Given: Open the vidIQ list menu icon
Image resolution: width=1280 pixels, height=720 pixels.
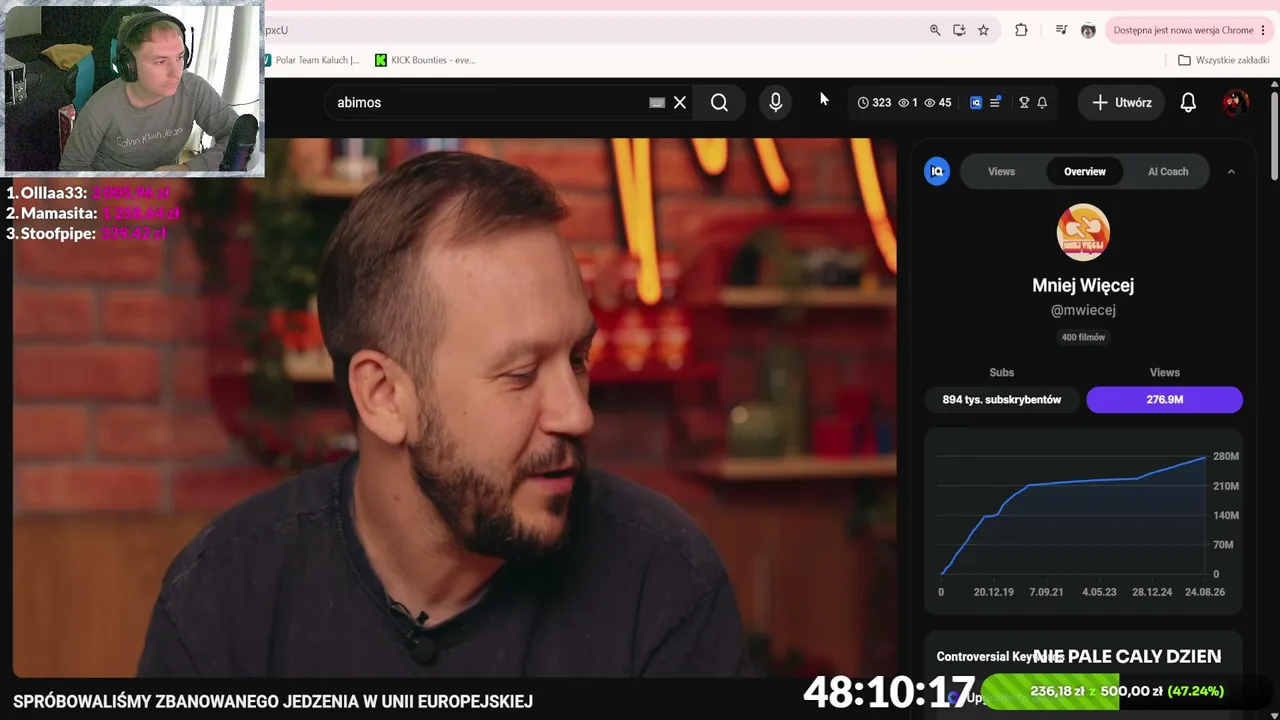Looking at the screenshot, I should (x=995, y=102).
